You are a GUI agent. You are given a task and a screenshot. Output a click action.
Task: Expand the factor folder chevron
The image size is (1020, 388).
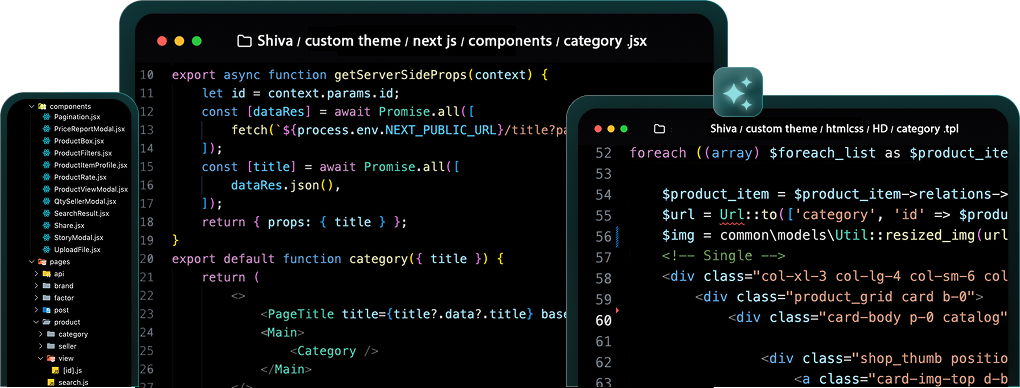(x=36, y=298)
